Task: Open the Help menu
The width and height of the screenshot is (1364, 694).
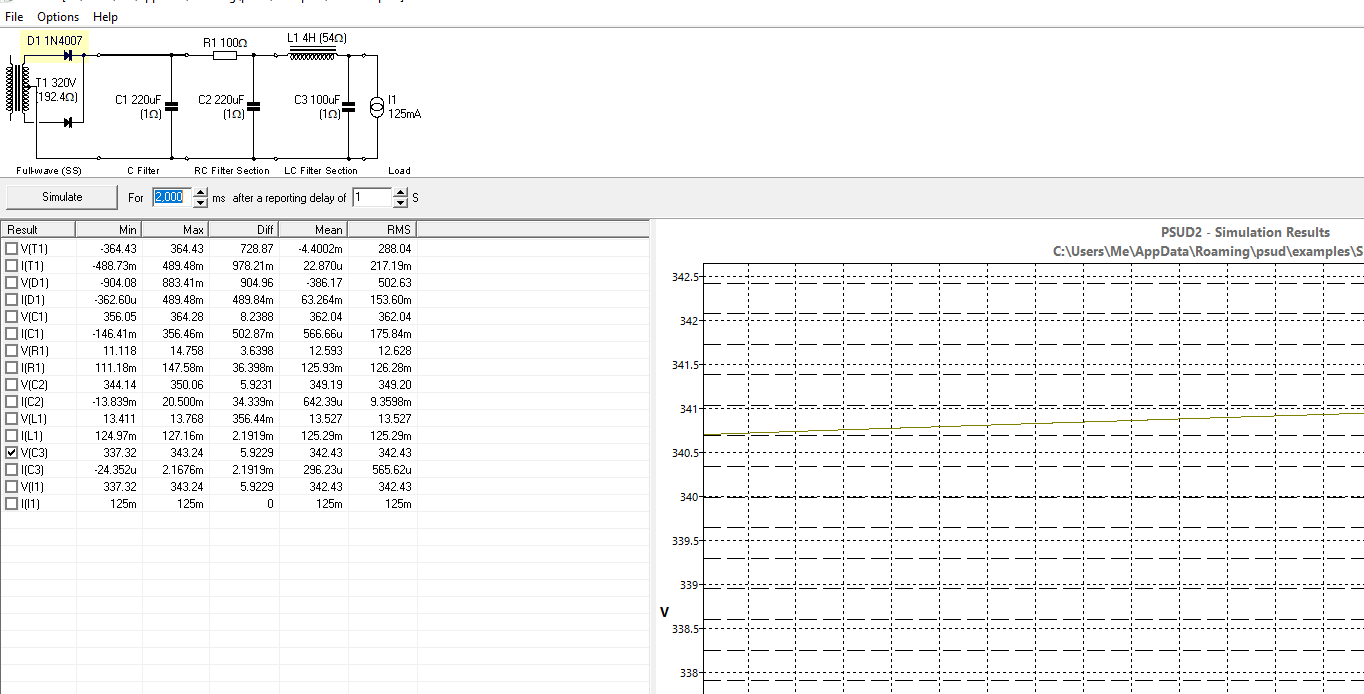Action: click(x=105, y=17)
